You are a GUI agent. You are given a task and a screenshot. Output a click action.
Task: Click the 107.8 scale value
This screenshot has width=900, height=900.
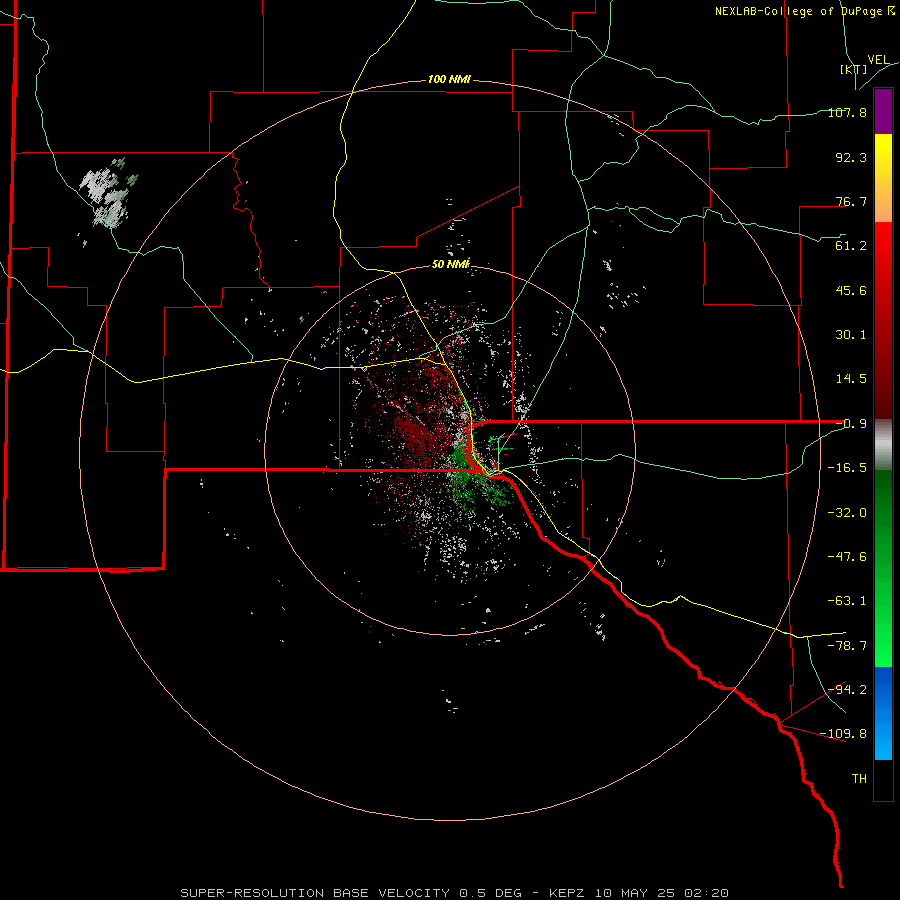tap(847, 112)
